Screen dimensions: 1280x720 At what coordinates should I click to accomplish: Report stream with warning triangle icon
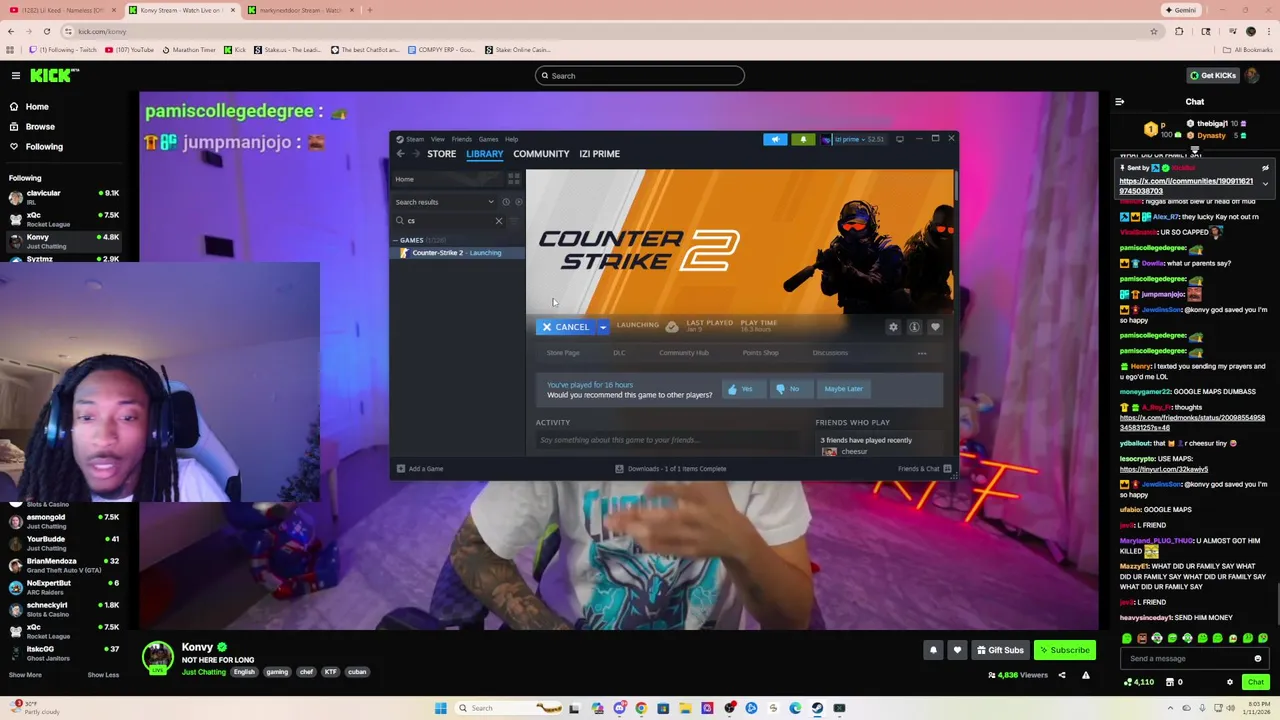(1085, 675)
